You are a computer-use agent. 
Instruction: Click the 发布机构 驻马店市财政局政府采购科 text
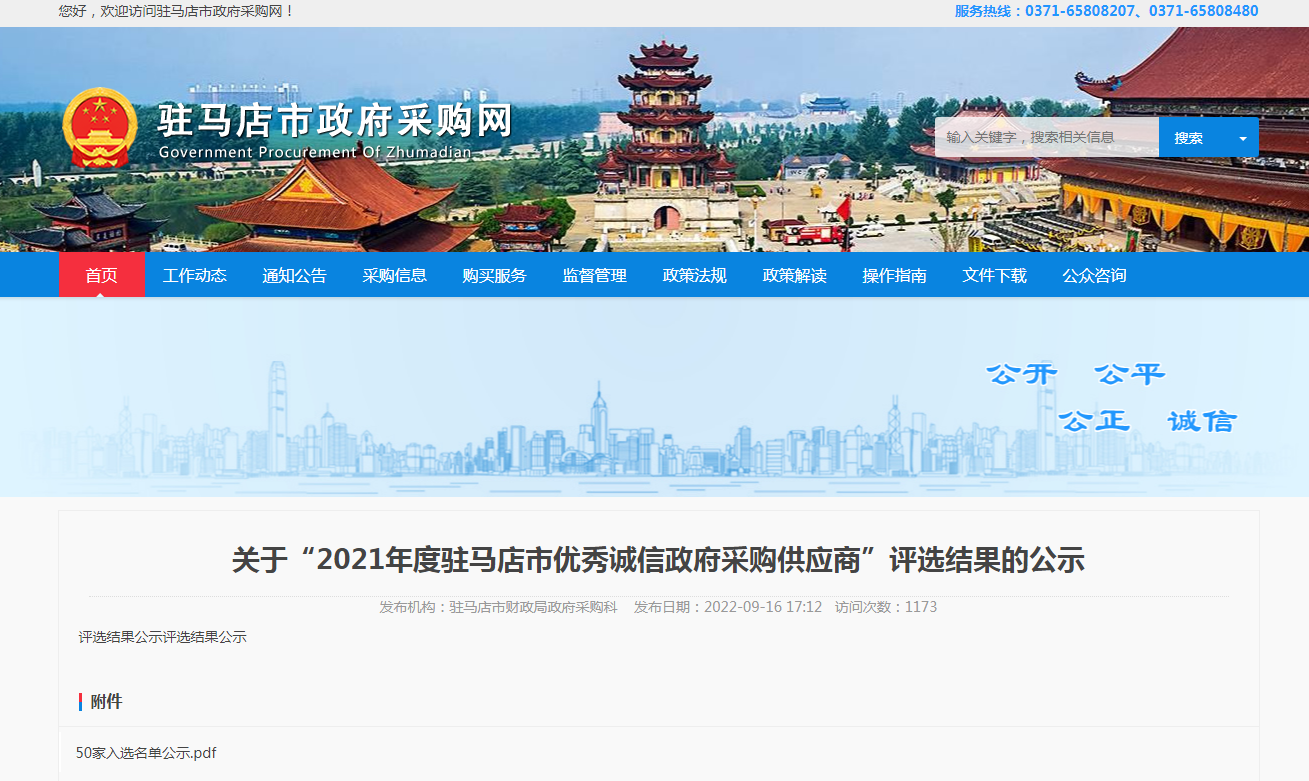499,607
